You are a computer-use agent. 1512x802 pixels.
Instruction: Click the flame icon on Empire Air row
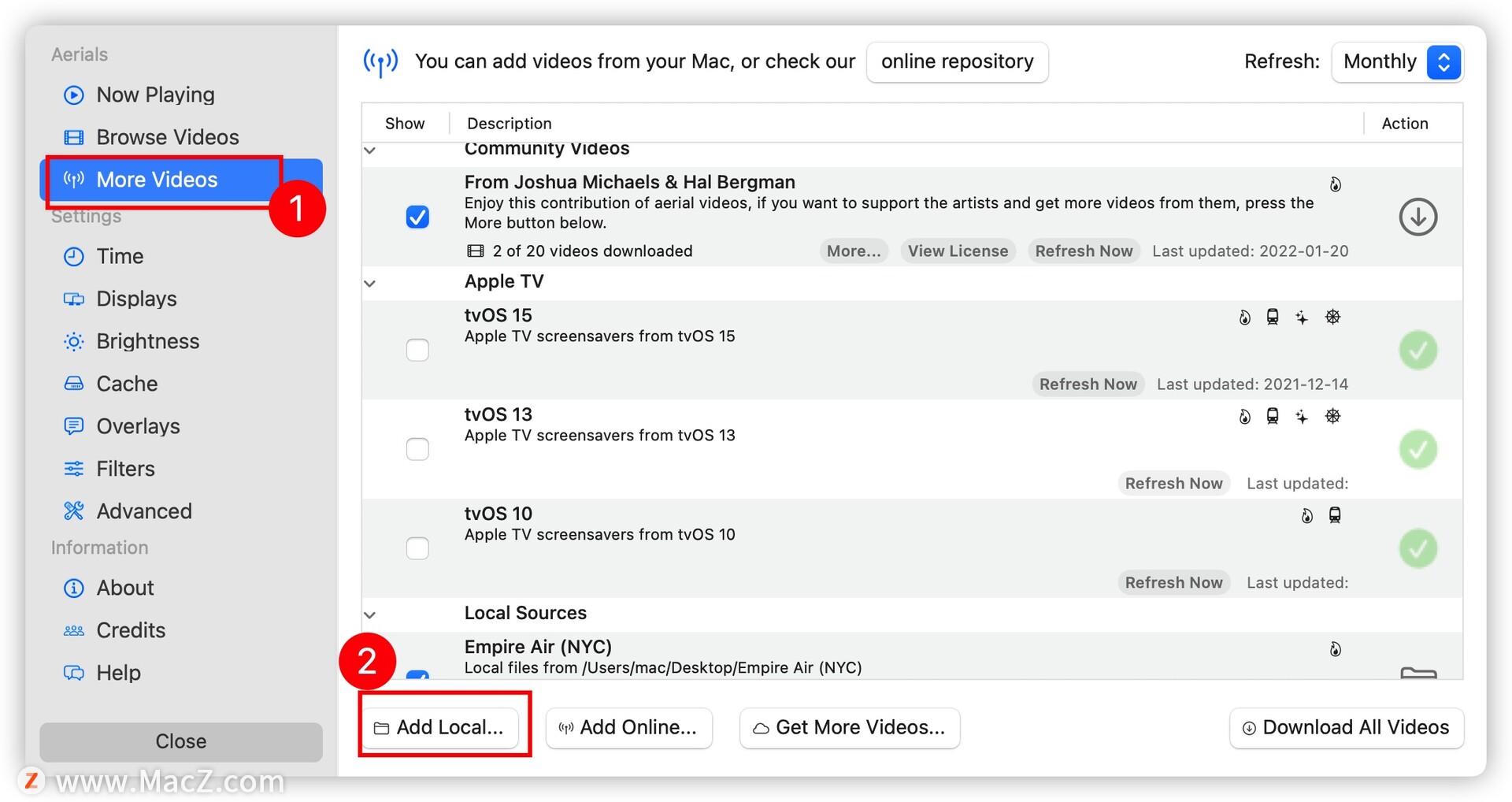click(x=1336, y=649)
